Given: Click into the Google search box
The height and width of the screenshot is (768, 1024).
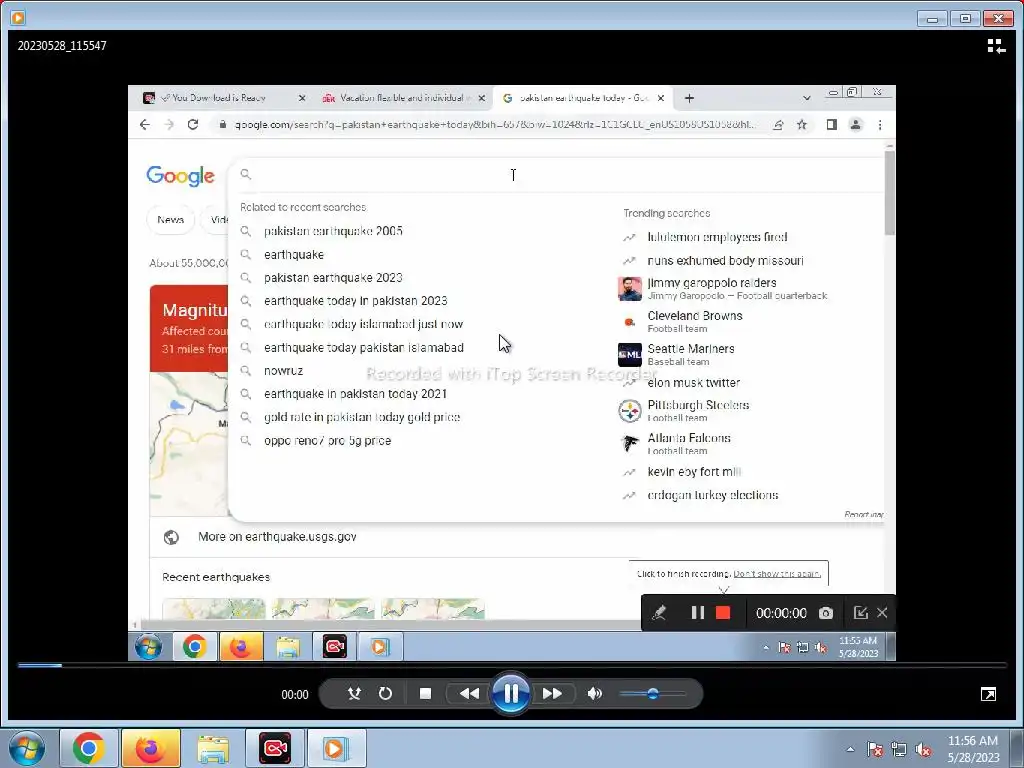Looking at the screenshot, I should click(x=558, y=174).
